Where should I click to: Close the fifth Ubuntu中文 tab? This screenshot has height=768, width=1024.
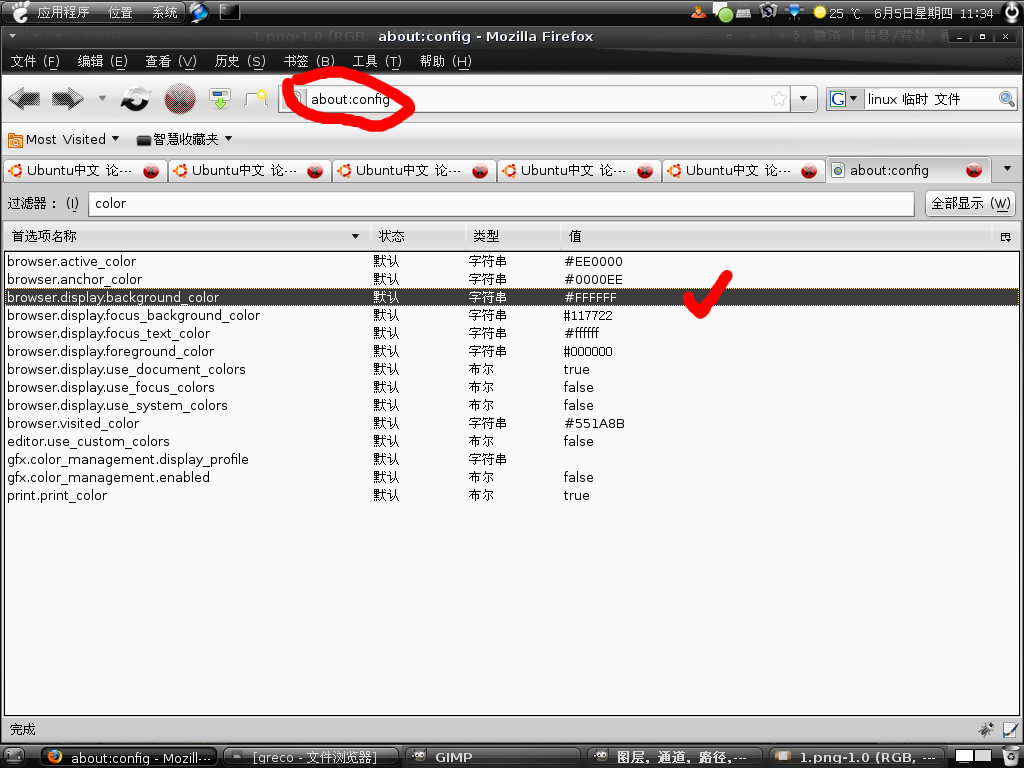[809, 171]
